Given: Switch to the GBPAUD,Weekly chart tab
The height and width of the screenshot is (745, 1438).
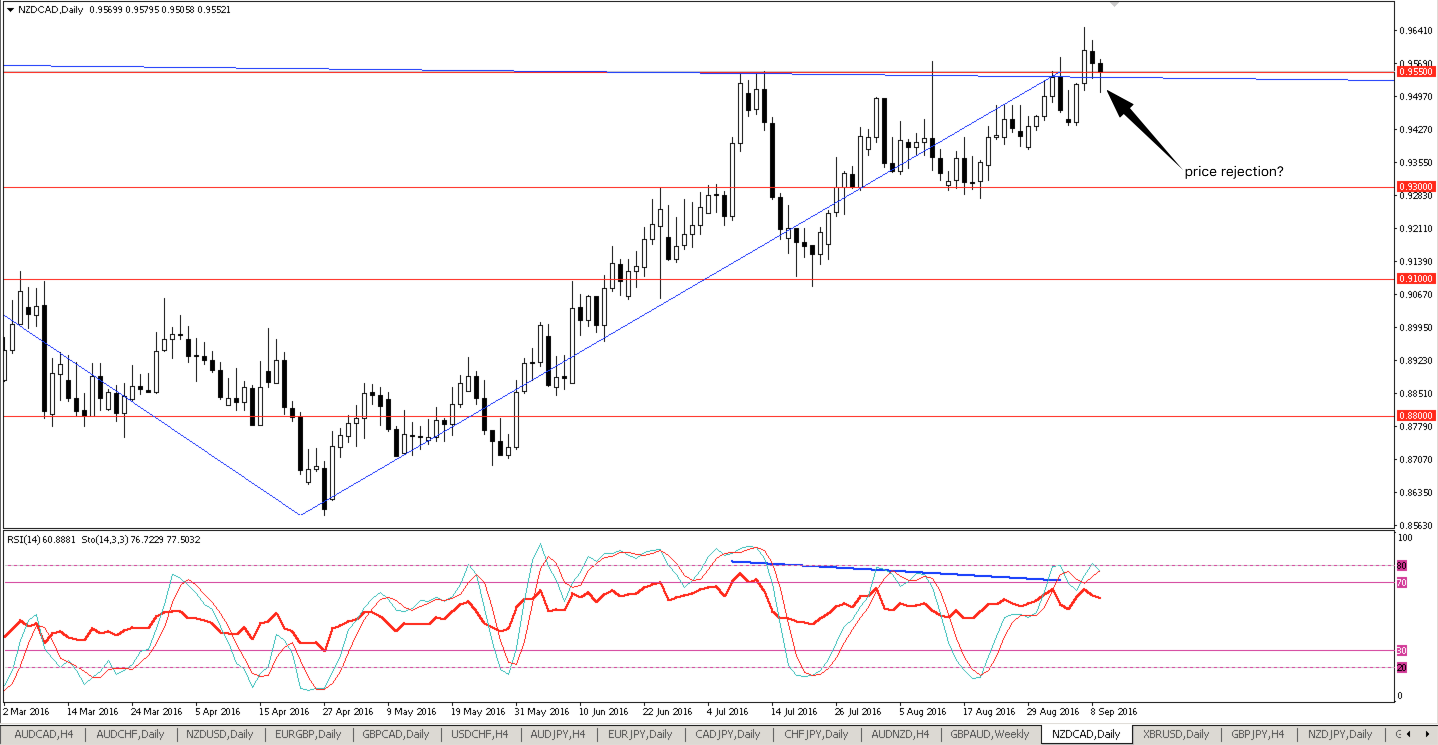Looking at the screenshot, I should click(990, 735).
